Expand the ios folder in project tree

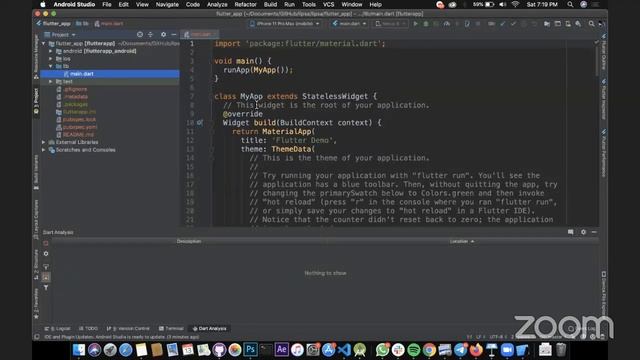click(51, 59)
